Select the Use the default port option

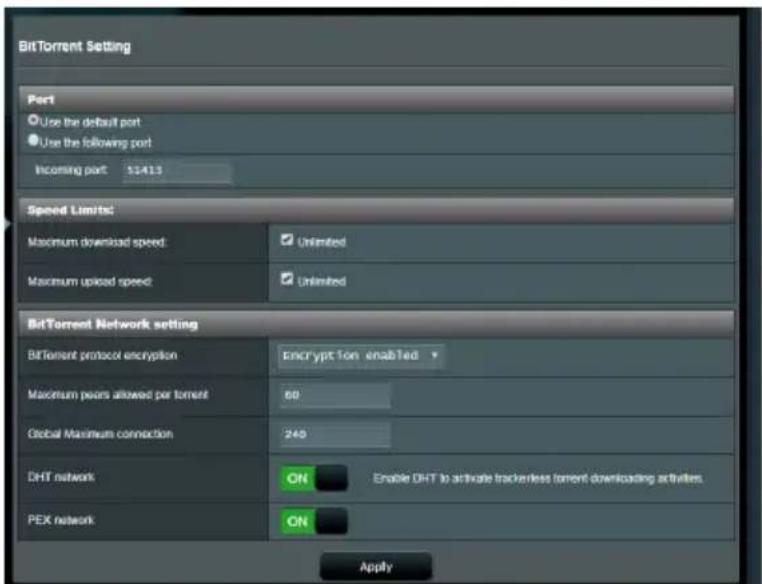pyautogui.click(x=33, y=120)
